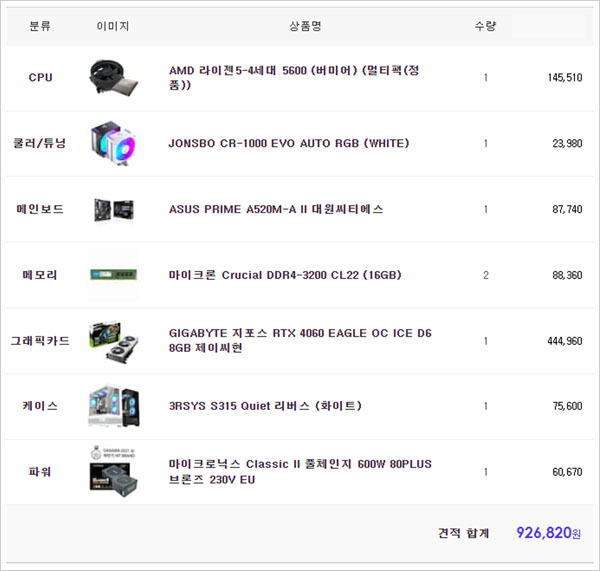Click ASUS PRIME A520M-A II product name
600x571 pixels.
[276, 209]
